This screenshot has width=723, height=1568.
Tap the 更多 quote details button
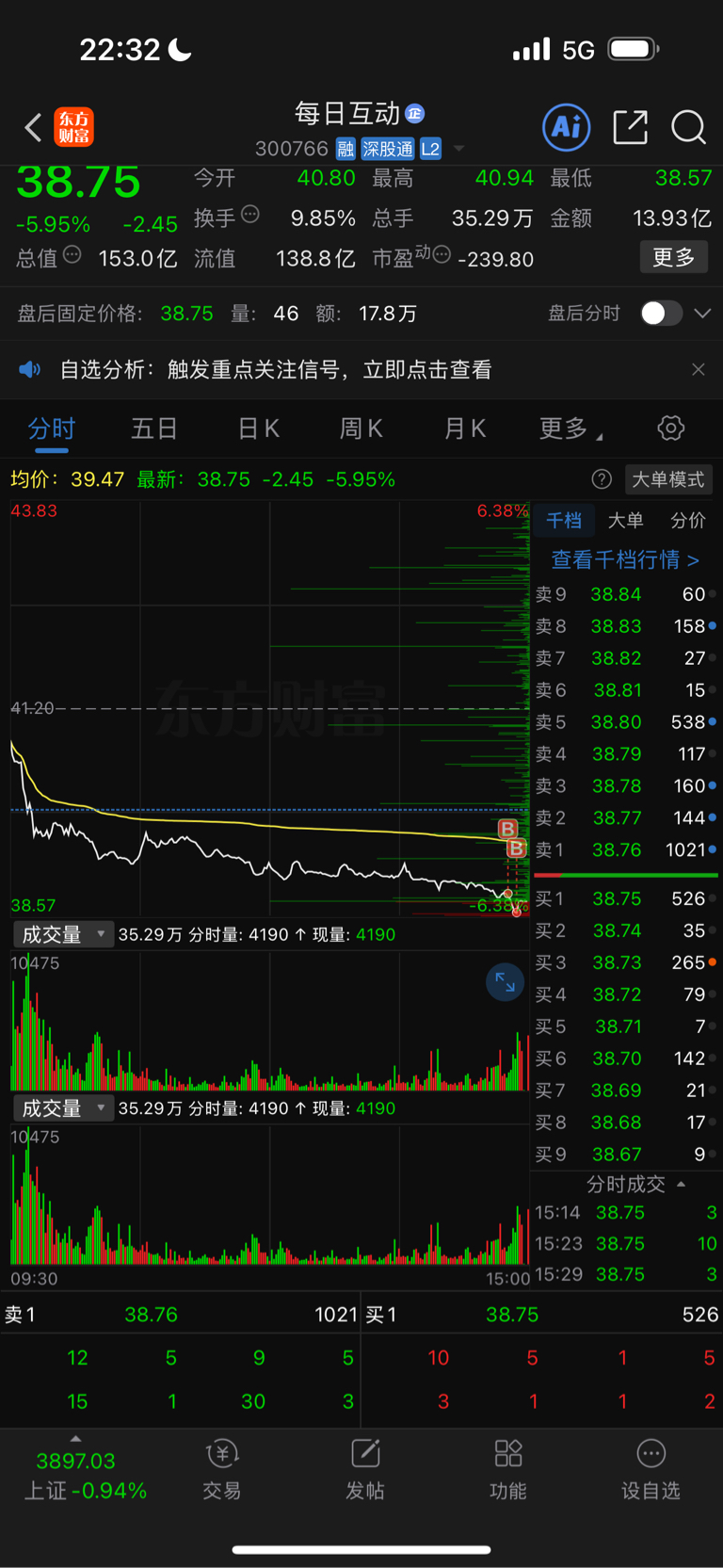pos(674,256)
